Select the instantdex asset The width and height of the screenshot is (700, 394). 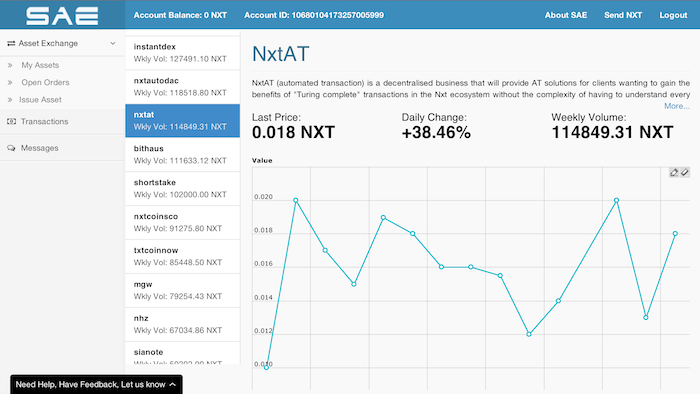point(183,53)
